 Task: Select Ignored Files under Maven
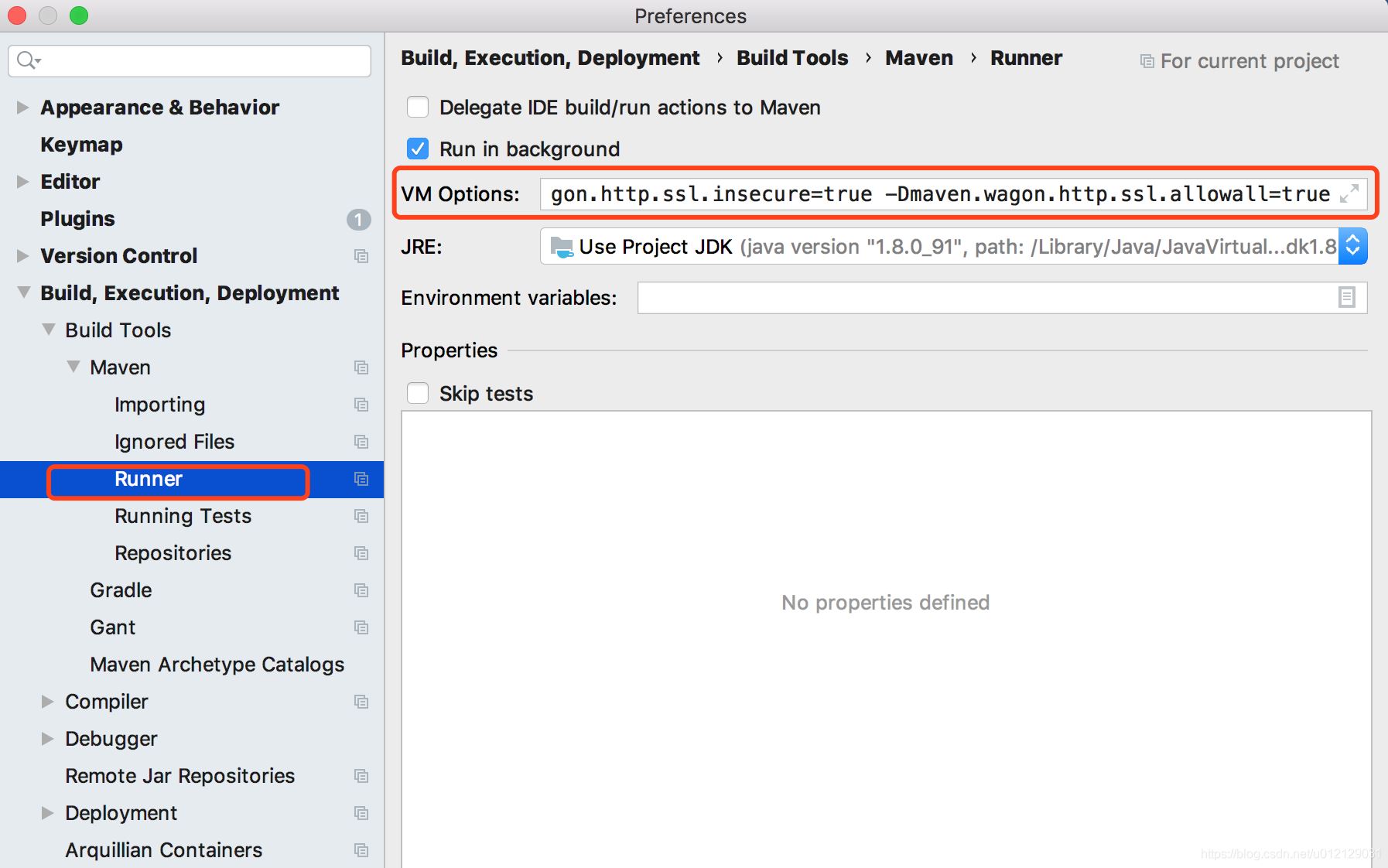174,442
